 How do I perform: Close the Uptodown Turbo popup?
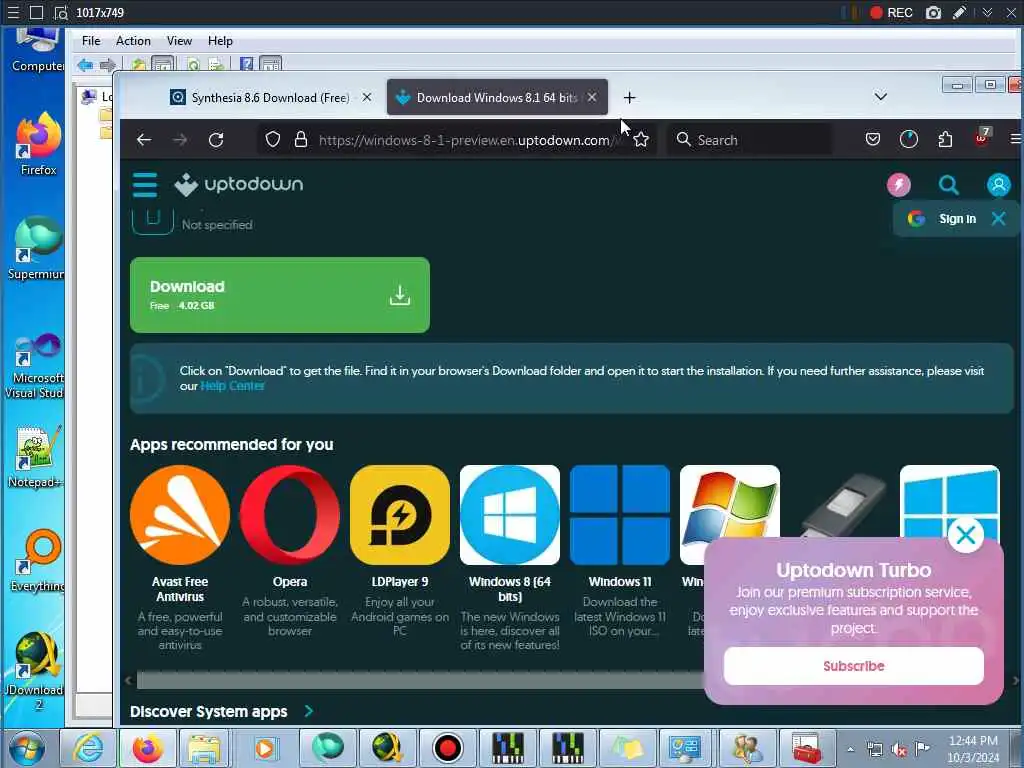pyautogui.click(x=965, y=535)
